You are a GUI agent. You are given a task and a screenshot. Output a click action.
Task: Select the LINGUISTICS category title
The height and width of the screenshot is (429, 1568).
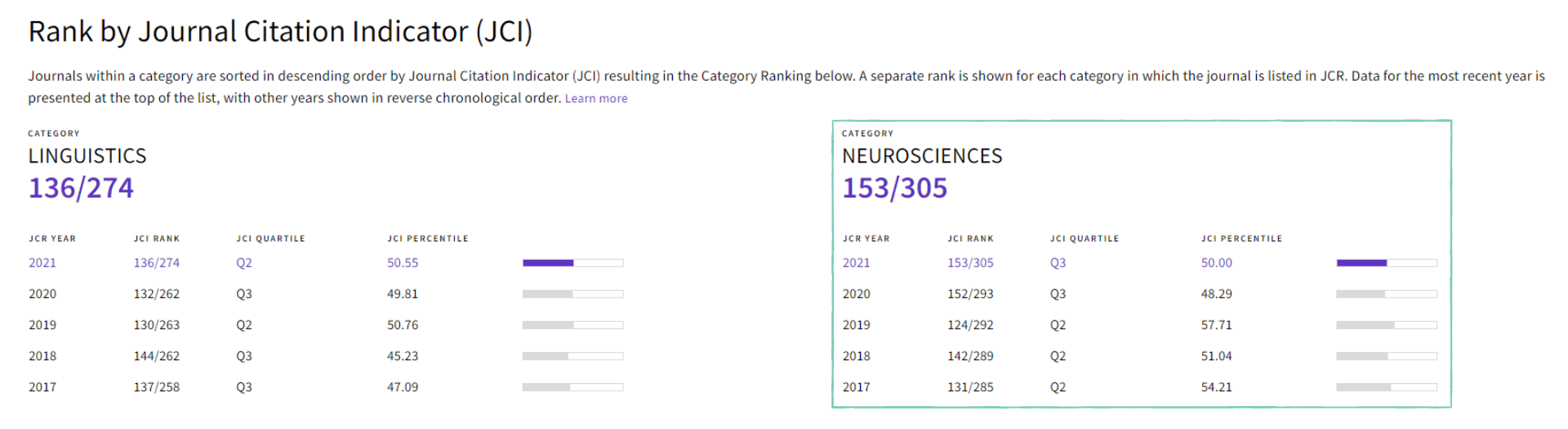point(87,156)
